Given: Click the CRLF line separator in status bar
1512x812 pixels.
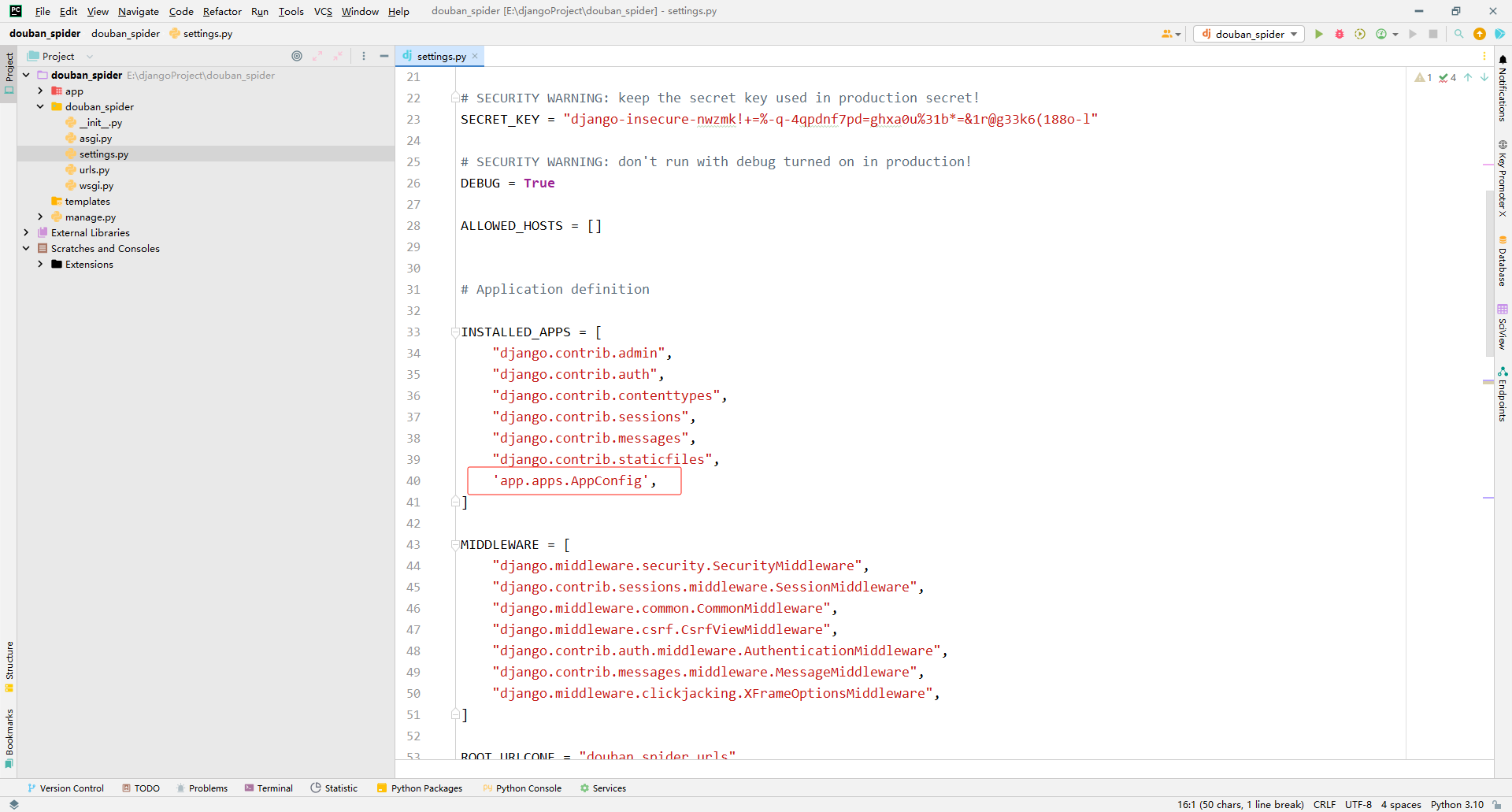Looking at the screenshot, I should pyautogui.click(x=1324, y=804).
